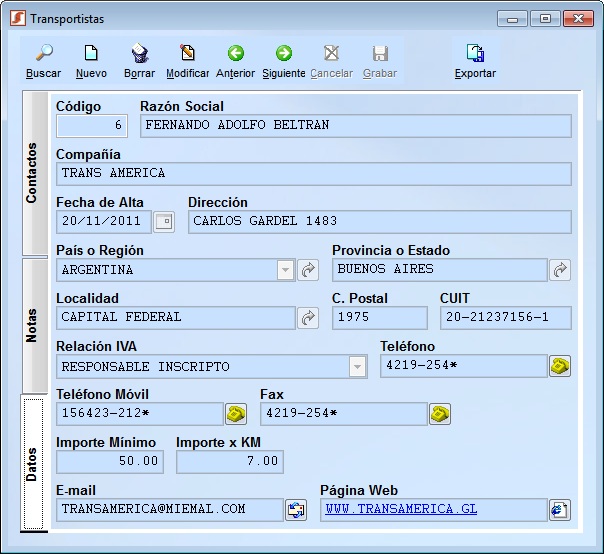This screenshot has width=604, height=554.
Task: Click the CUIT field
Action: pyautogui.click(x=506, y=318)
